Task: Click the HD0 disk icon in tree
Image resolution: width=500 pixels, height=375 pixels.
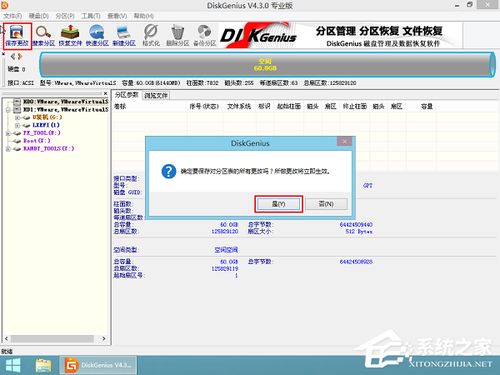Action: click(x=17, y=101)
